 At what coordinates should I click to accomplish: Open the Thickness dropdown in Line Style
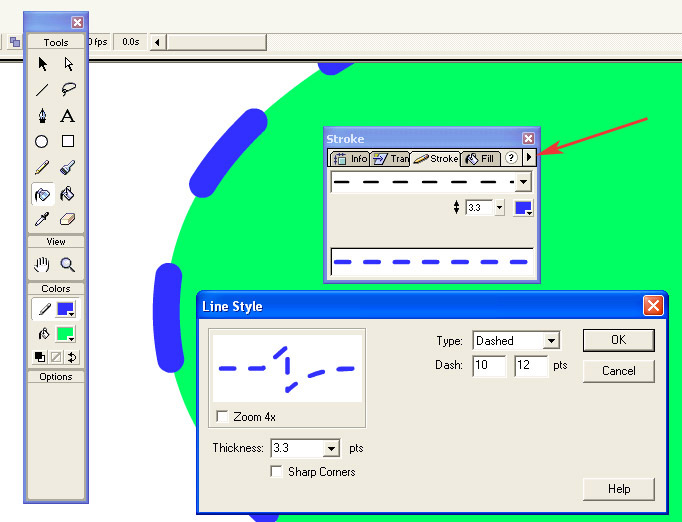pos(331,448)
